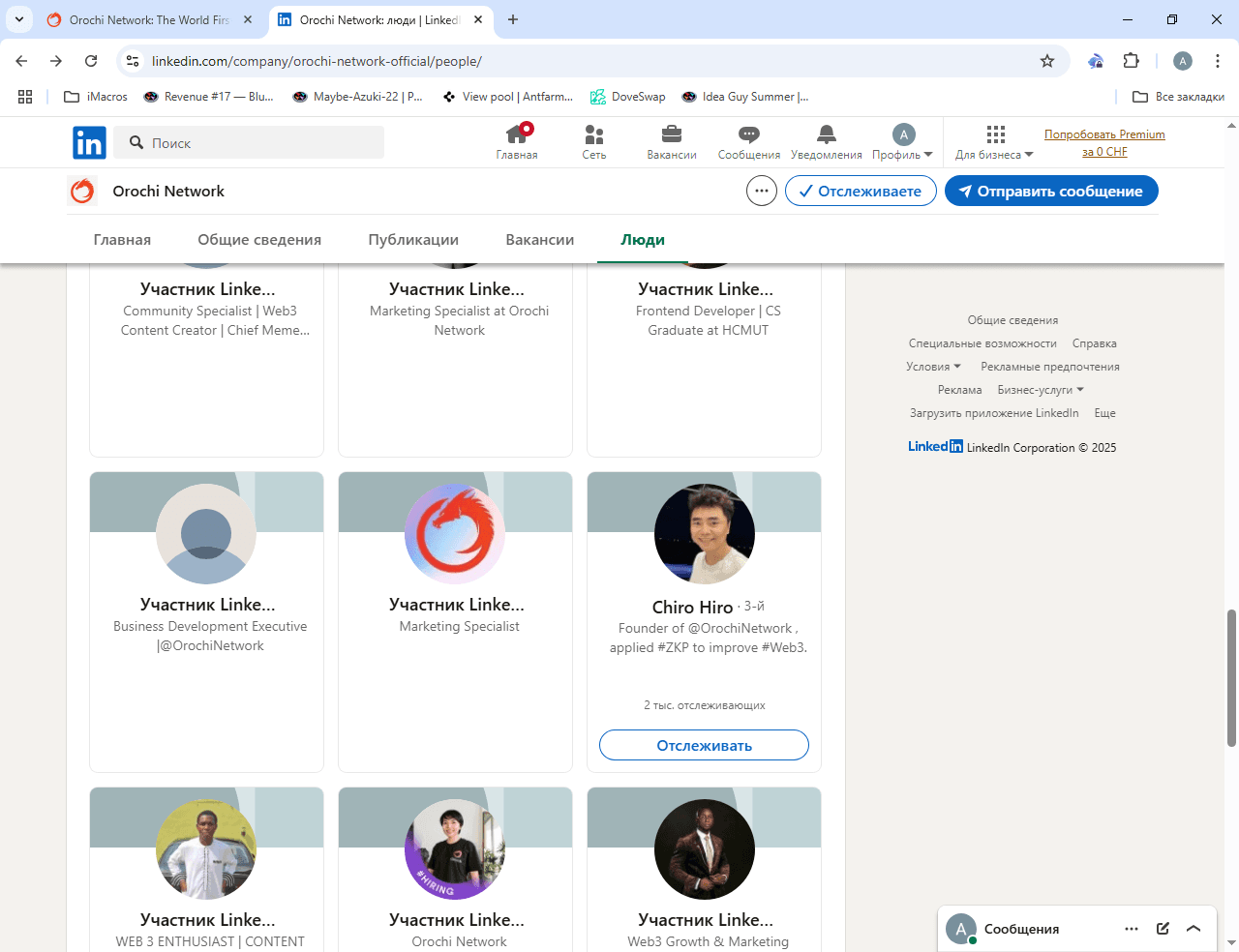Click Business Development Executive placeholder avatar
Screen dimensions: 1239x952
click(x=206, y=534)
